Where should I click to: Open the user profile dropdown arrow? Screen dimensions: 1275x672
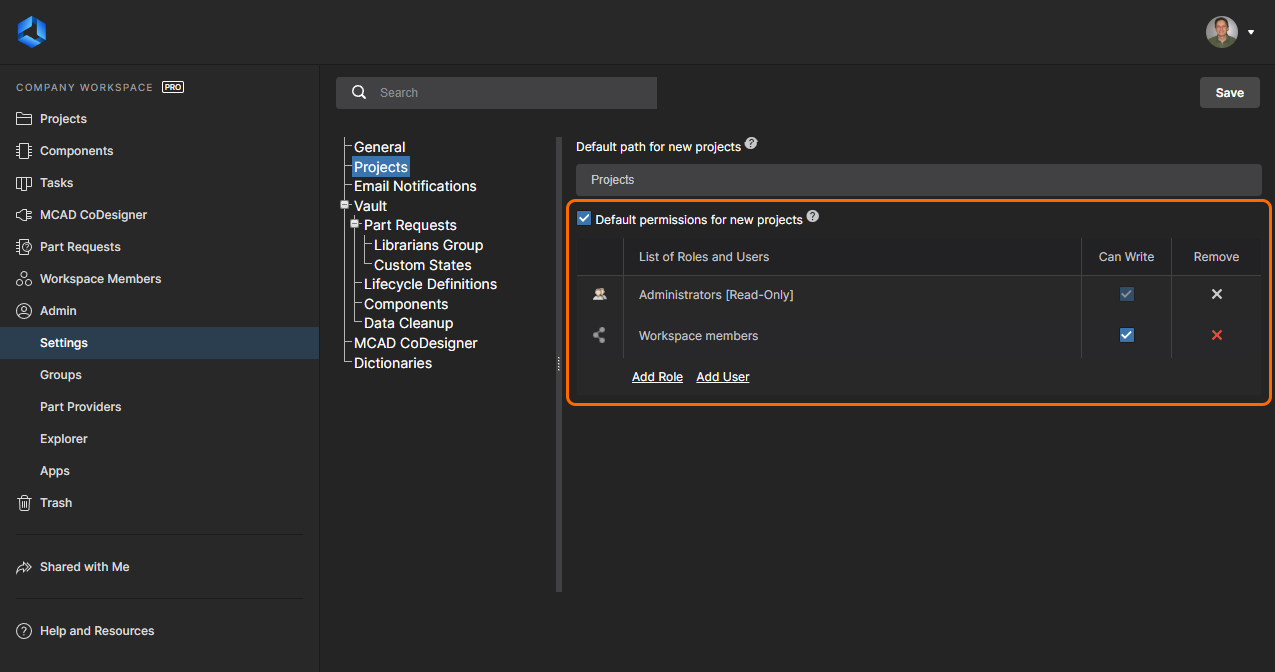[x=1250, y=32]
